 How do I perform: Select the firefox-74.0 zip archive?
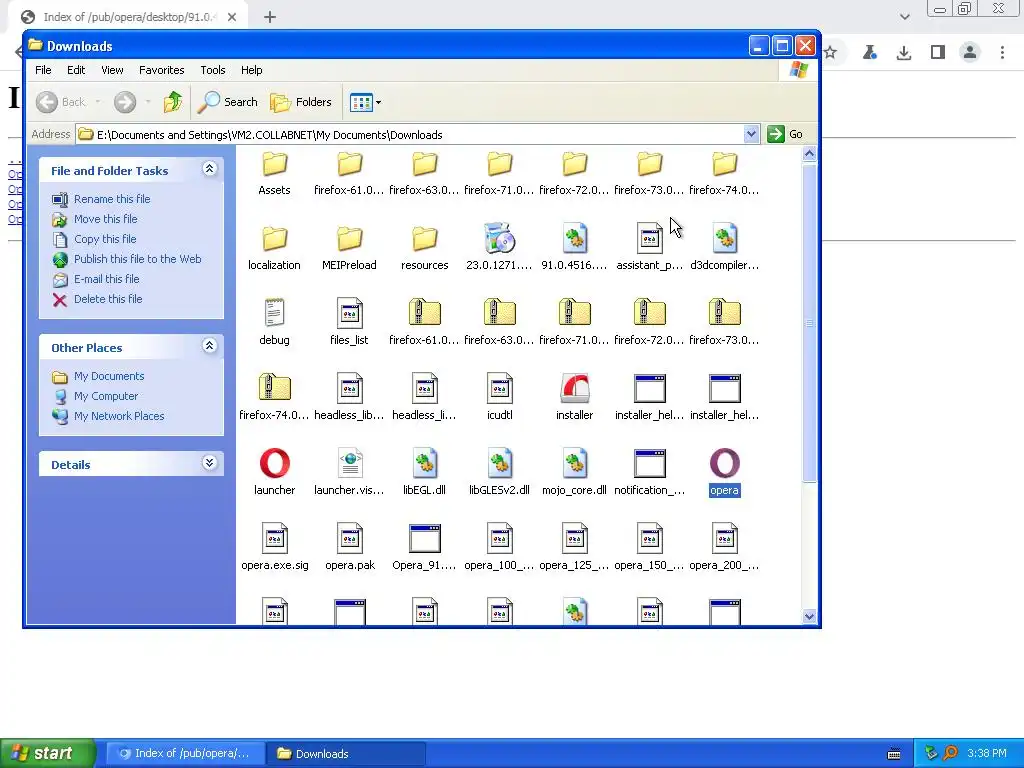click(274, 389)
